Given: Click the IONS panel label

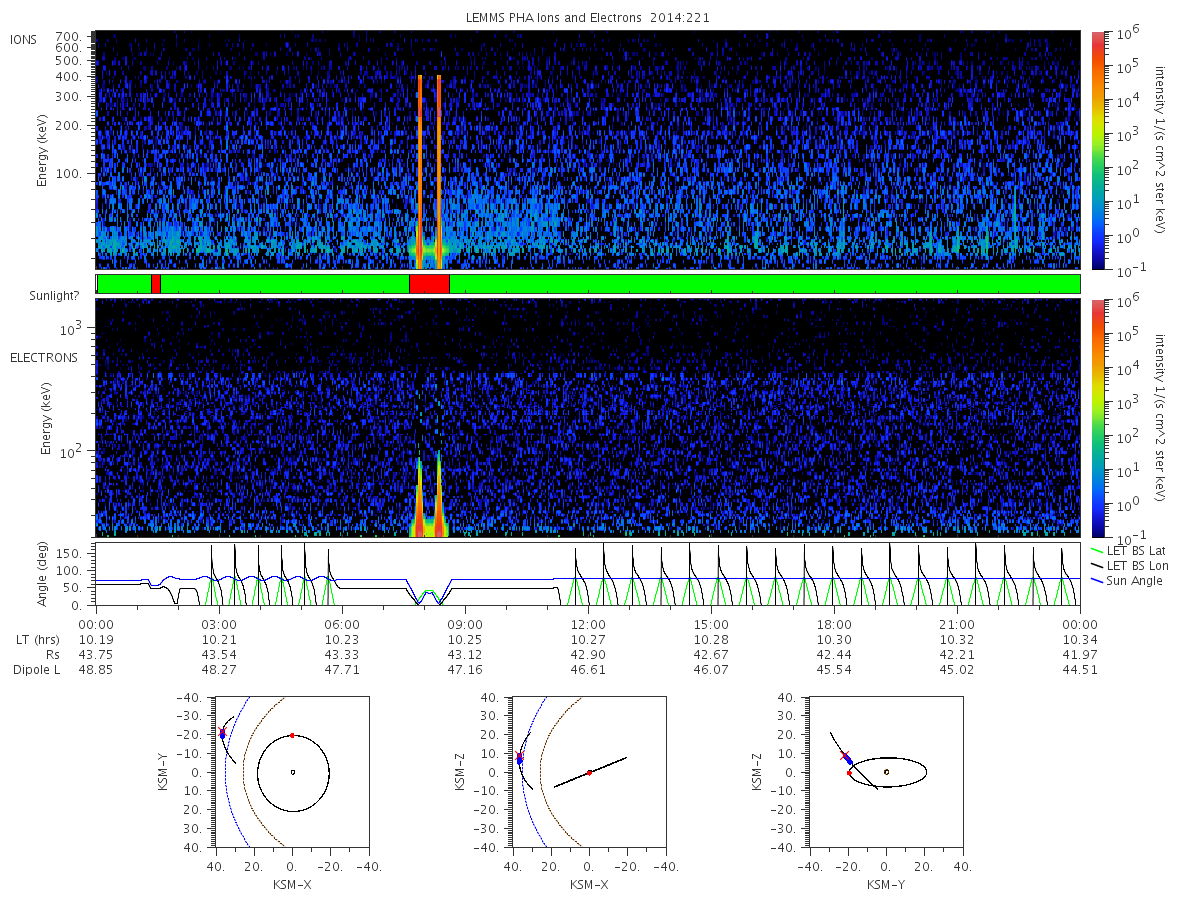Looking at the screenshot, I should [x=24, y=39].
